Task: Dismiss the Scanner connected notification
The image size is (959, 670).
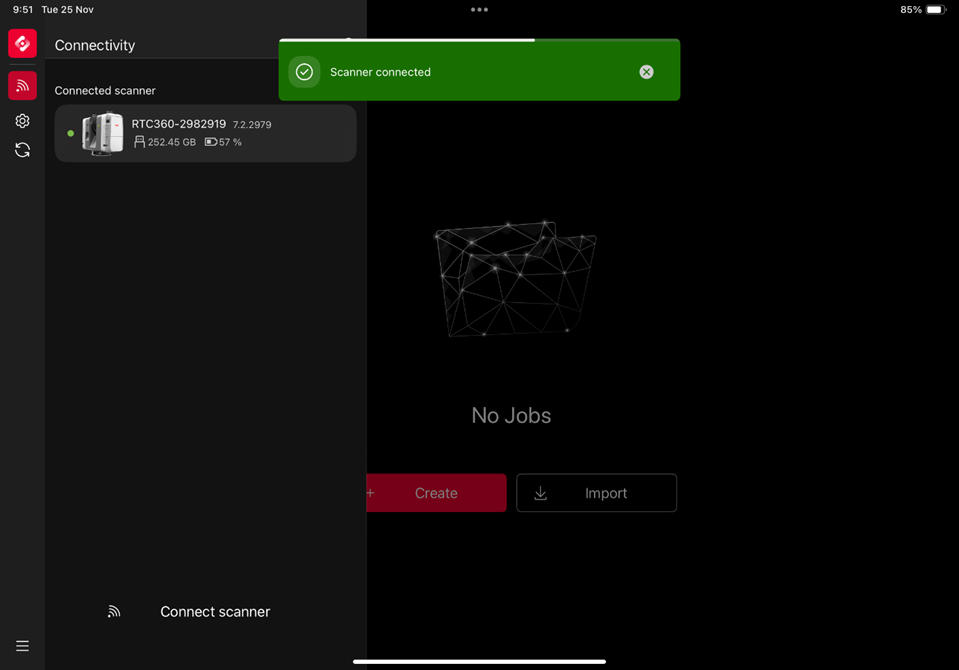Action: (x=646, y=72)
